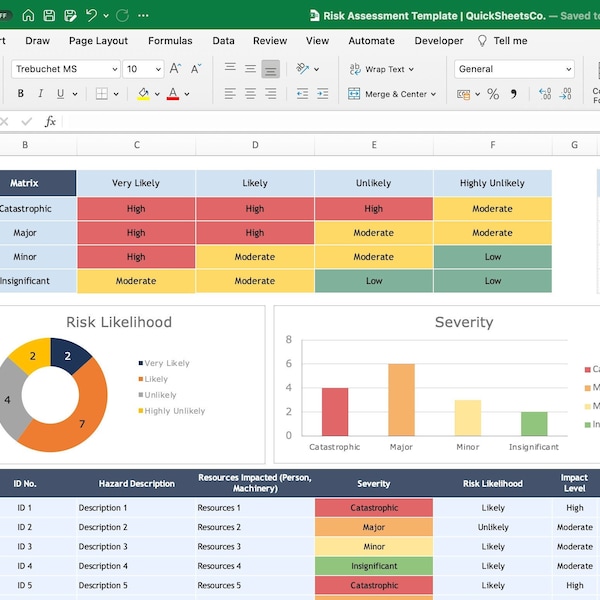Open Merge & Center dropdown arrow

(x=434, y=94)
